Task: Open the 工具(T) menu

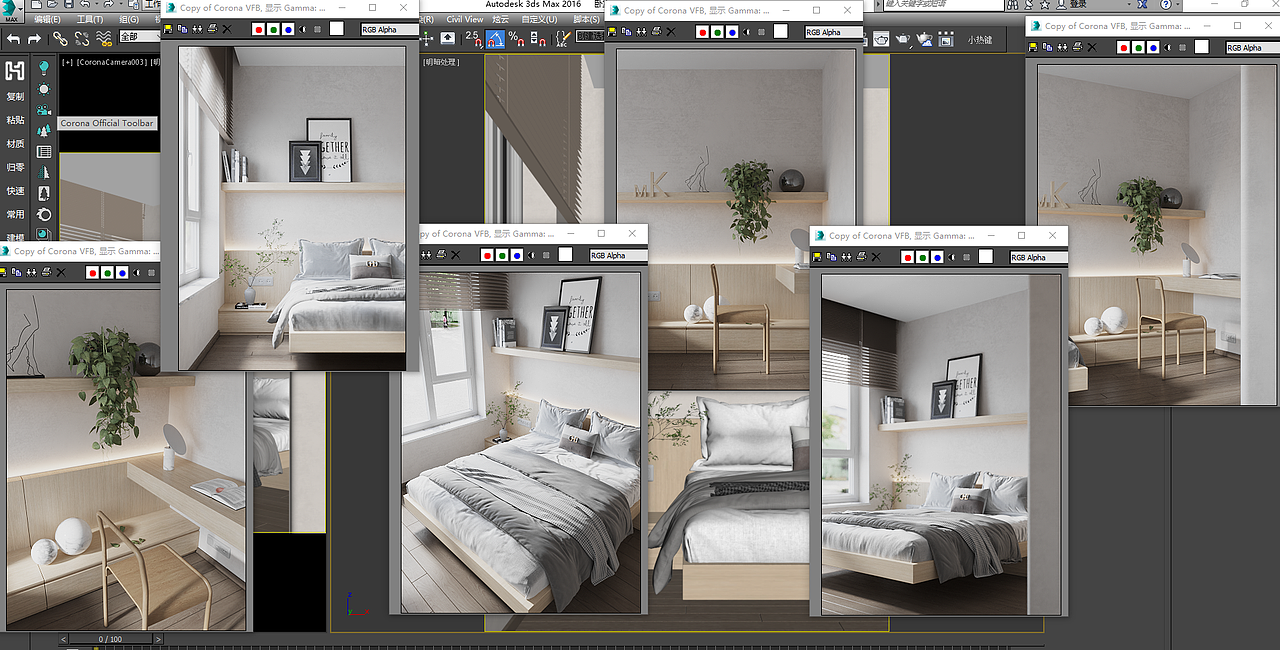Action: tap(90, 19)
